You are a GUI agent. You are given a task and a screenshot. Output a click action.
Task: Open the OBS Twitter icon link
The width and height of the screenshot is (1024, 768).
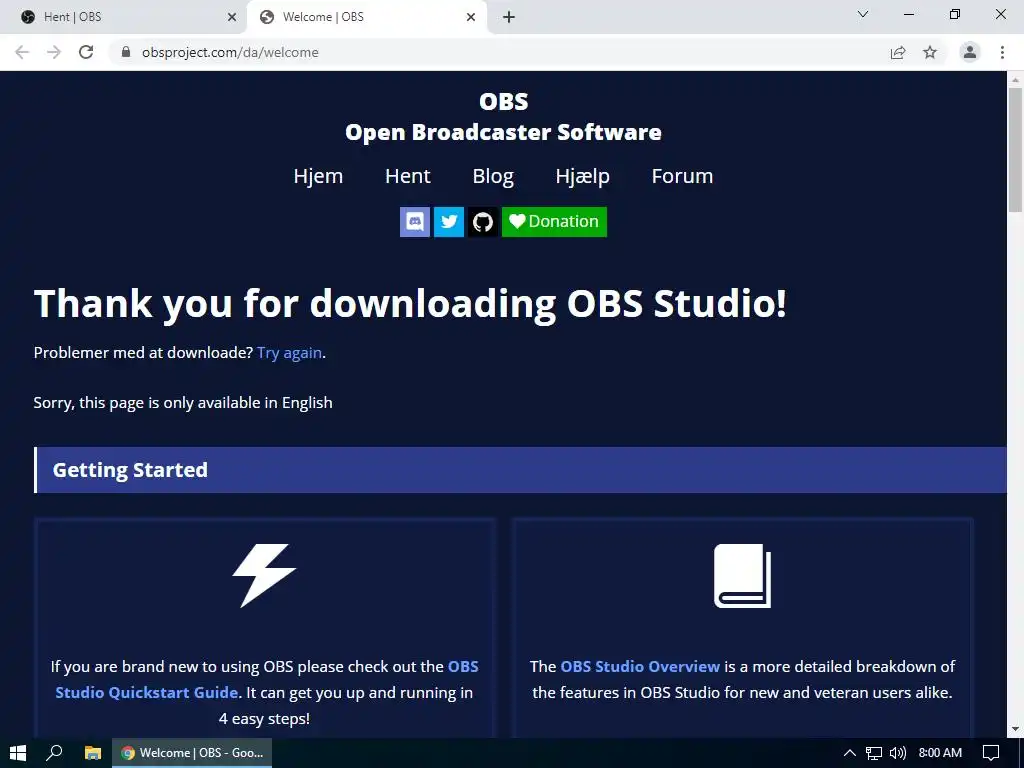[449, 222]
